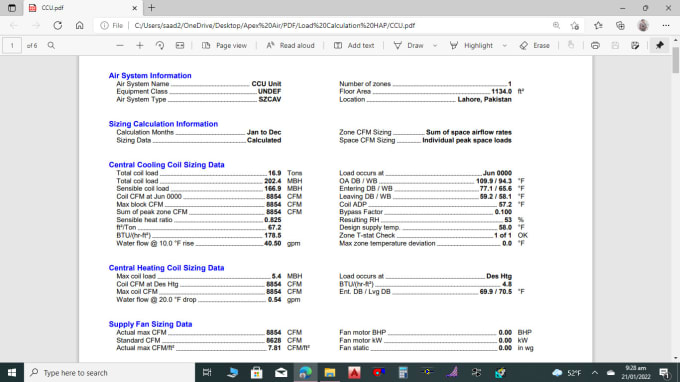This screenshot has height=382, width=680.
Task: Click the Add text button
Action: click(x=354, y=46)
